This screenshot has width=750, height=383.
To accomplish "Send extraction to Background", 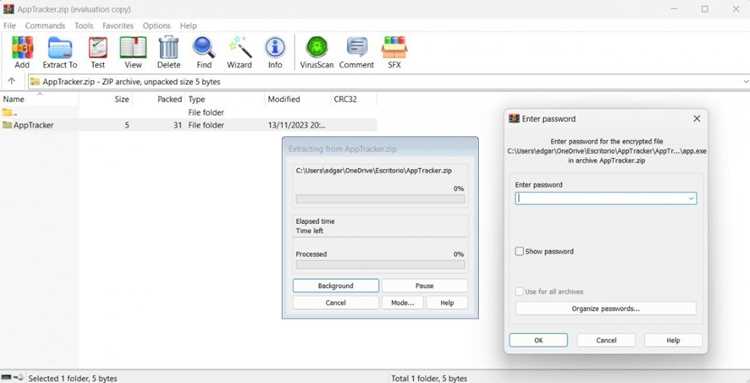I will (336, 286).
